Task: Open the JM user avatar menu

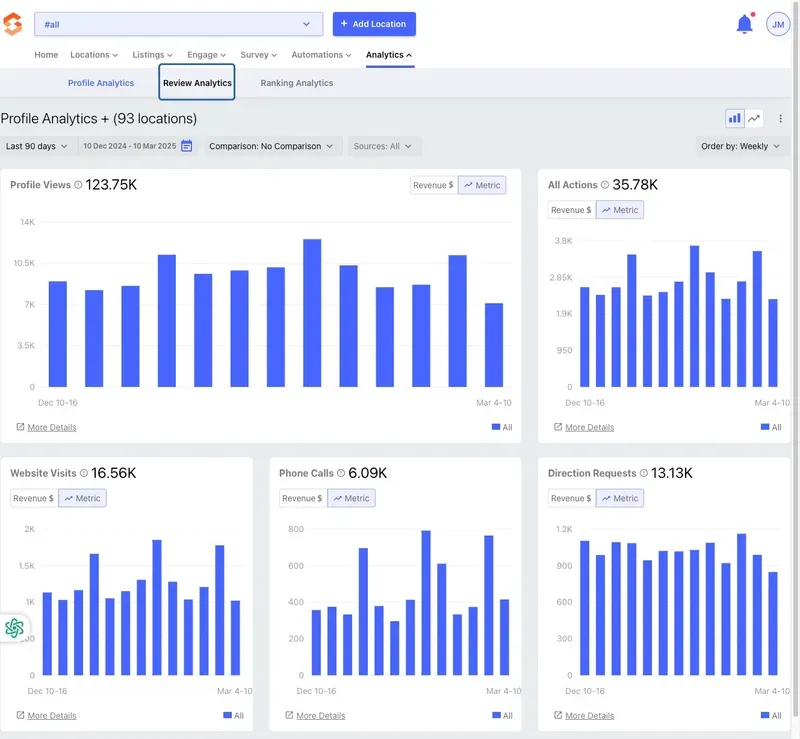Action: (x=778, y=24)
